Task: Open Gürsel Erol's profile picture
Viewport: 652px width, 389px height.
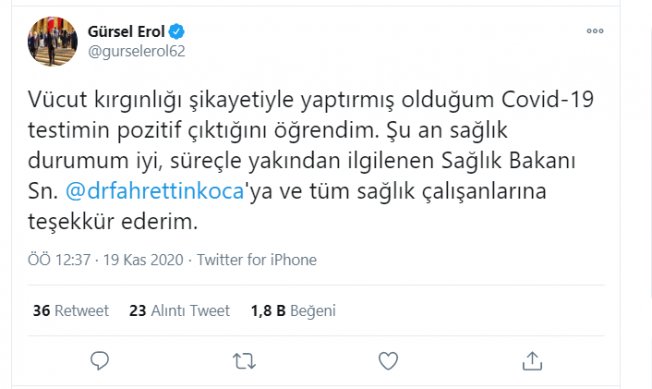Action: click(52, 41)
